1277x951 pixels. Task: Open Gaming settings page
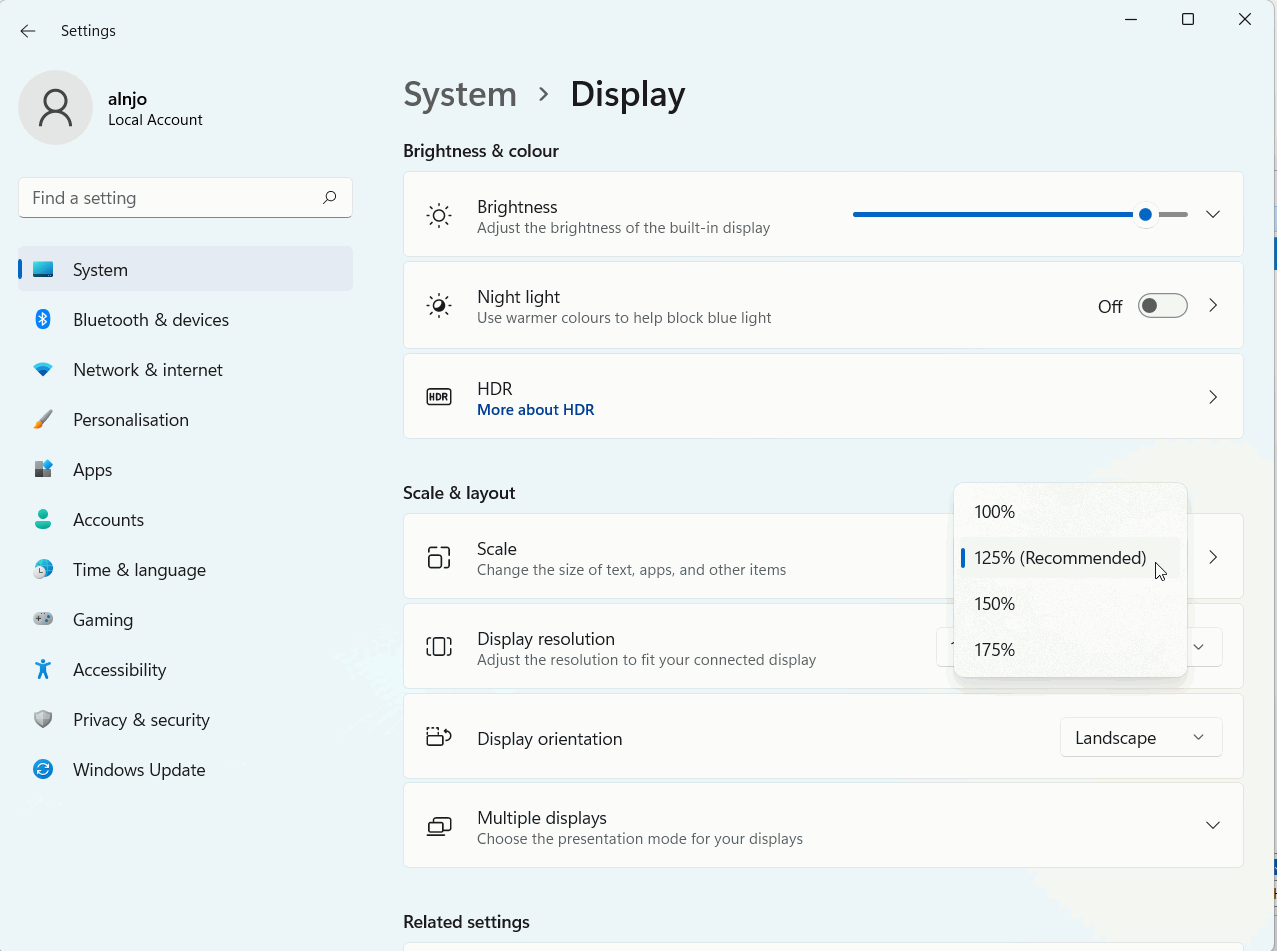(x=185, y=620)
